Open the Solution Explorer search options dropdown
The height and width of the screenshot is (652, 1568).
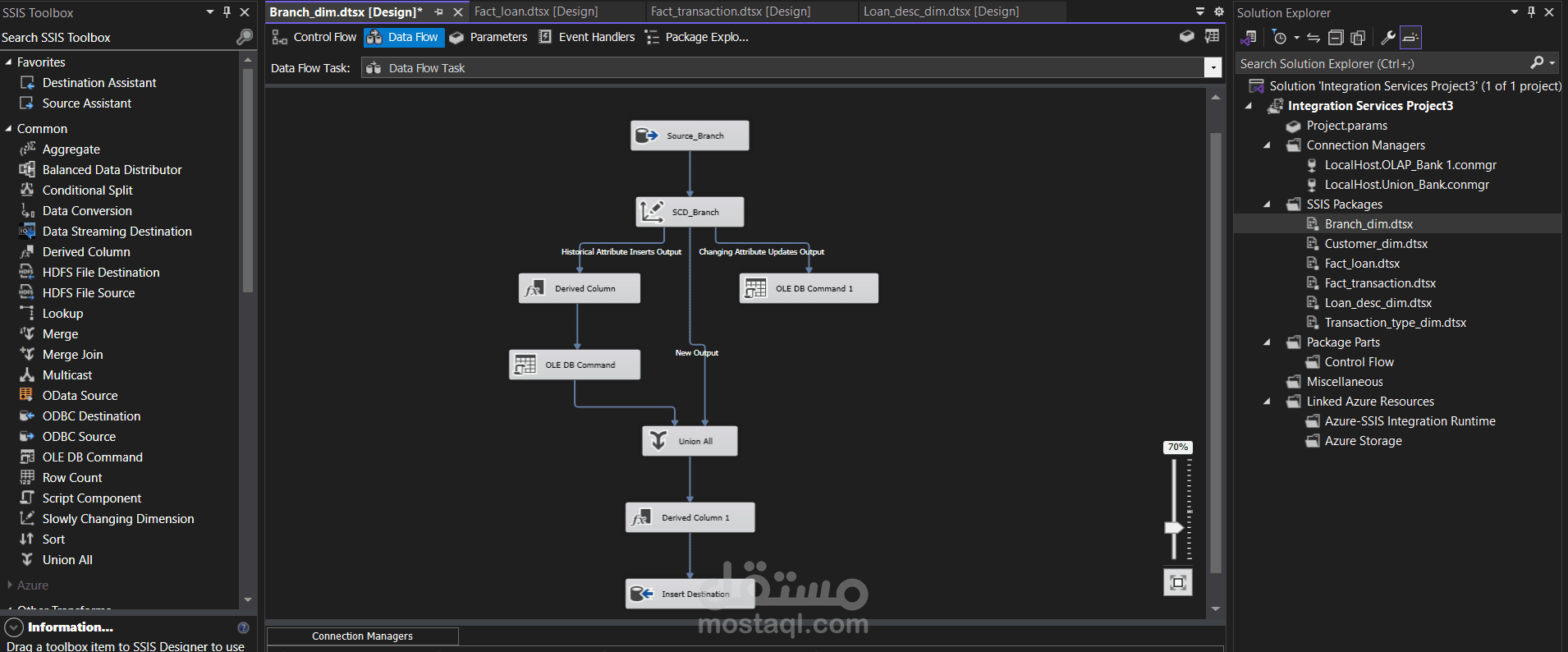point(1552,63)
